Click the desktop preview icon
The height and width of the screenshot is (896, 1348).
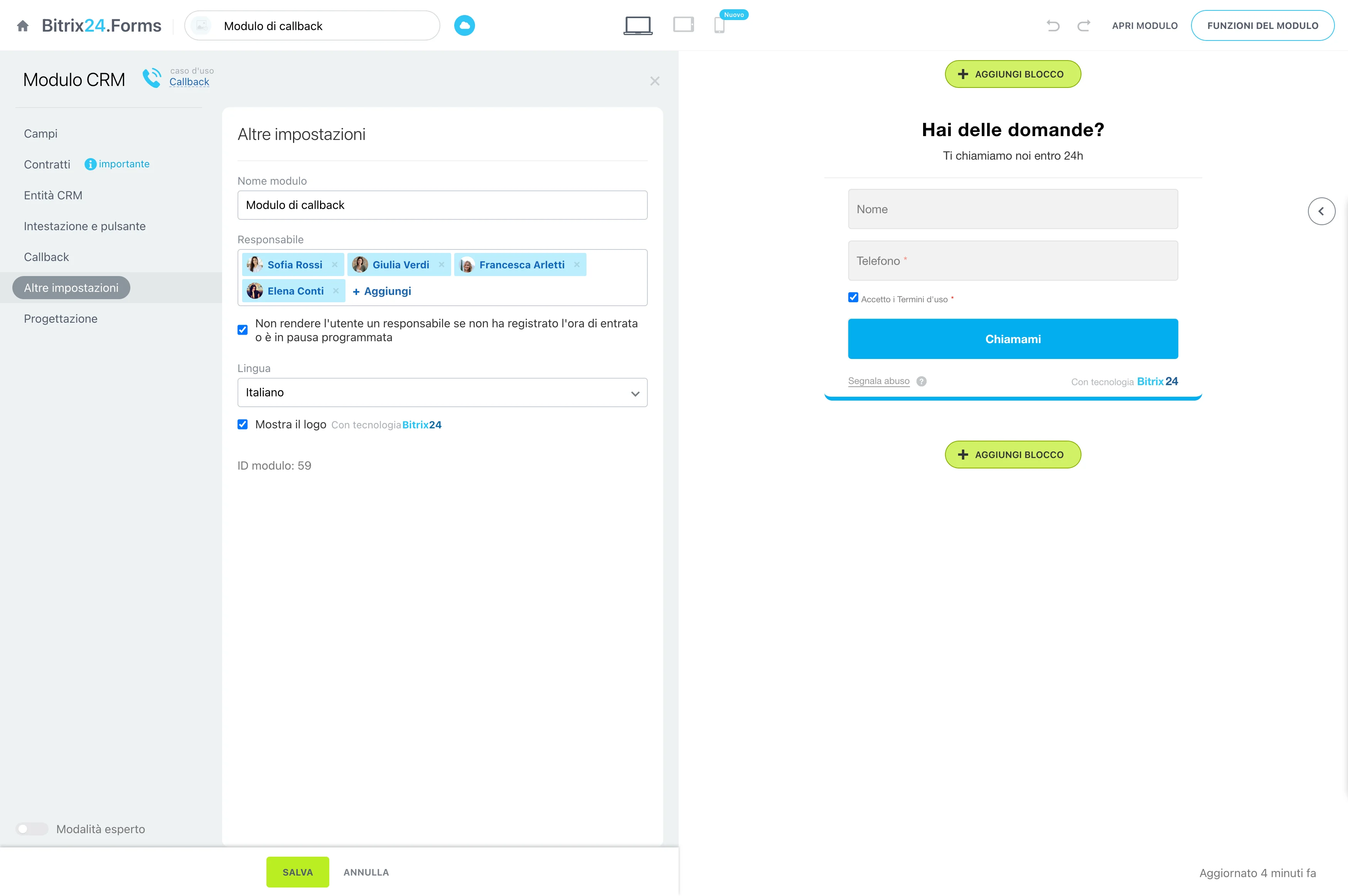click(x=638, y=25)
